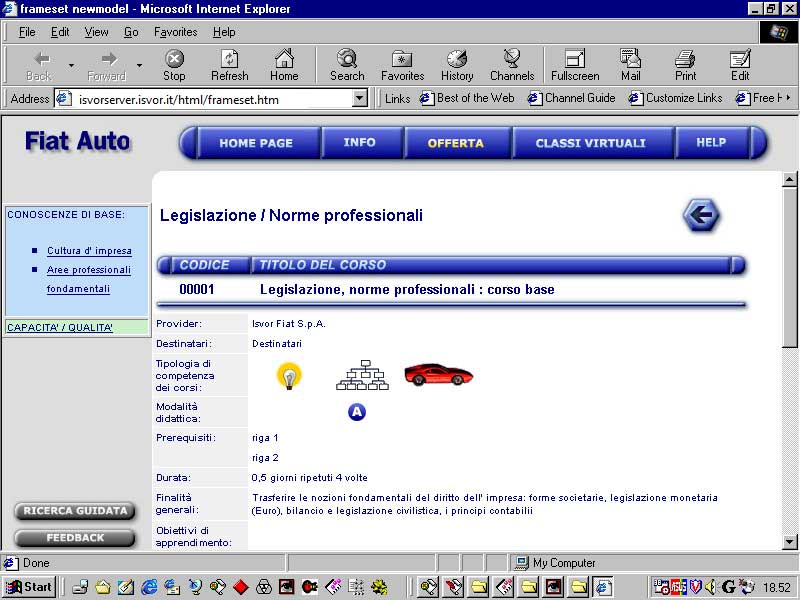Expand the Address bar dropdown
The height and width of the screenshot is (600, 800).
(360, 98)
